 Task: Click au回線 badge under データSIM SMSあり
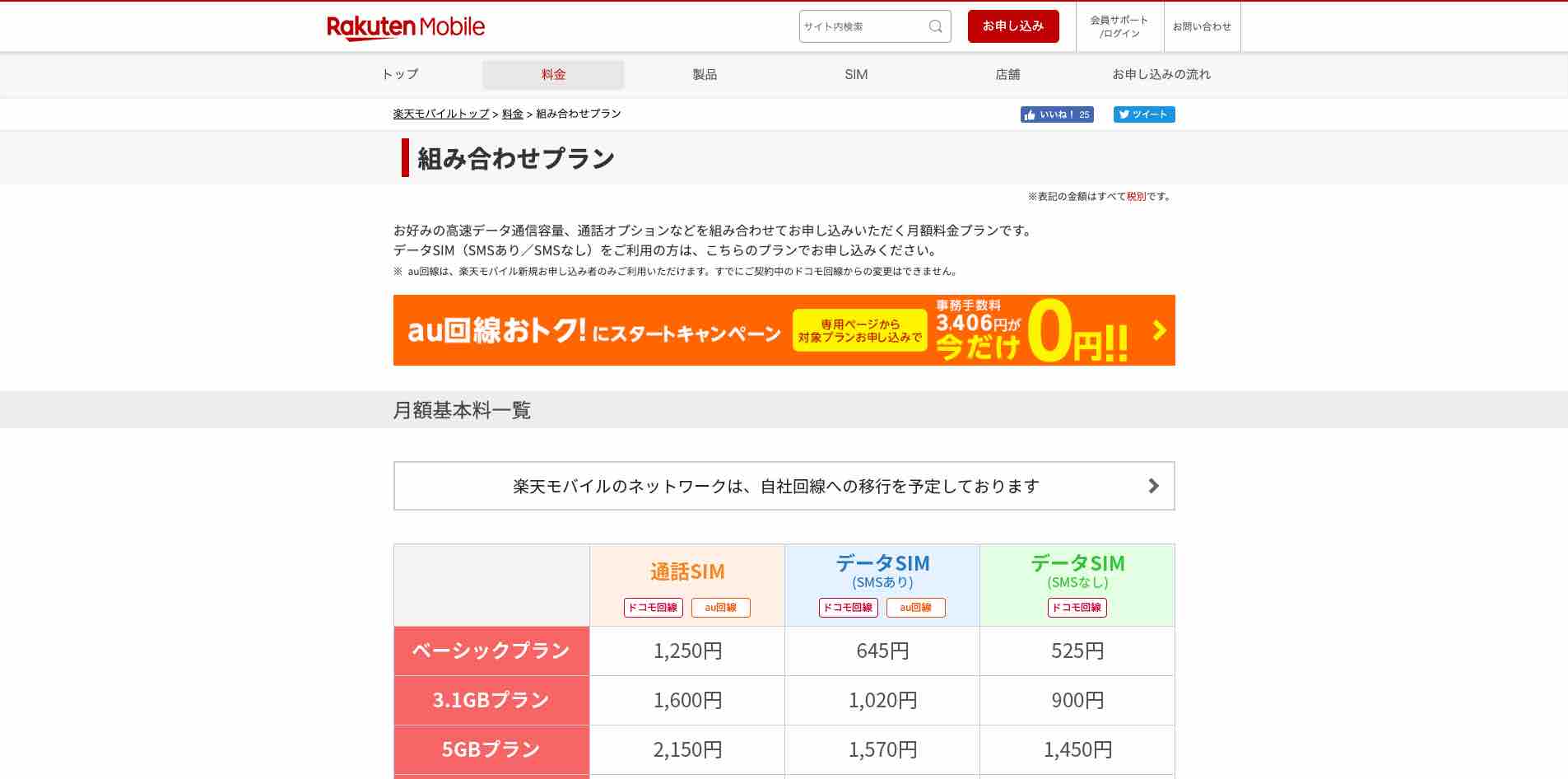(x=915, y=608)
